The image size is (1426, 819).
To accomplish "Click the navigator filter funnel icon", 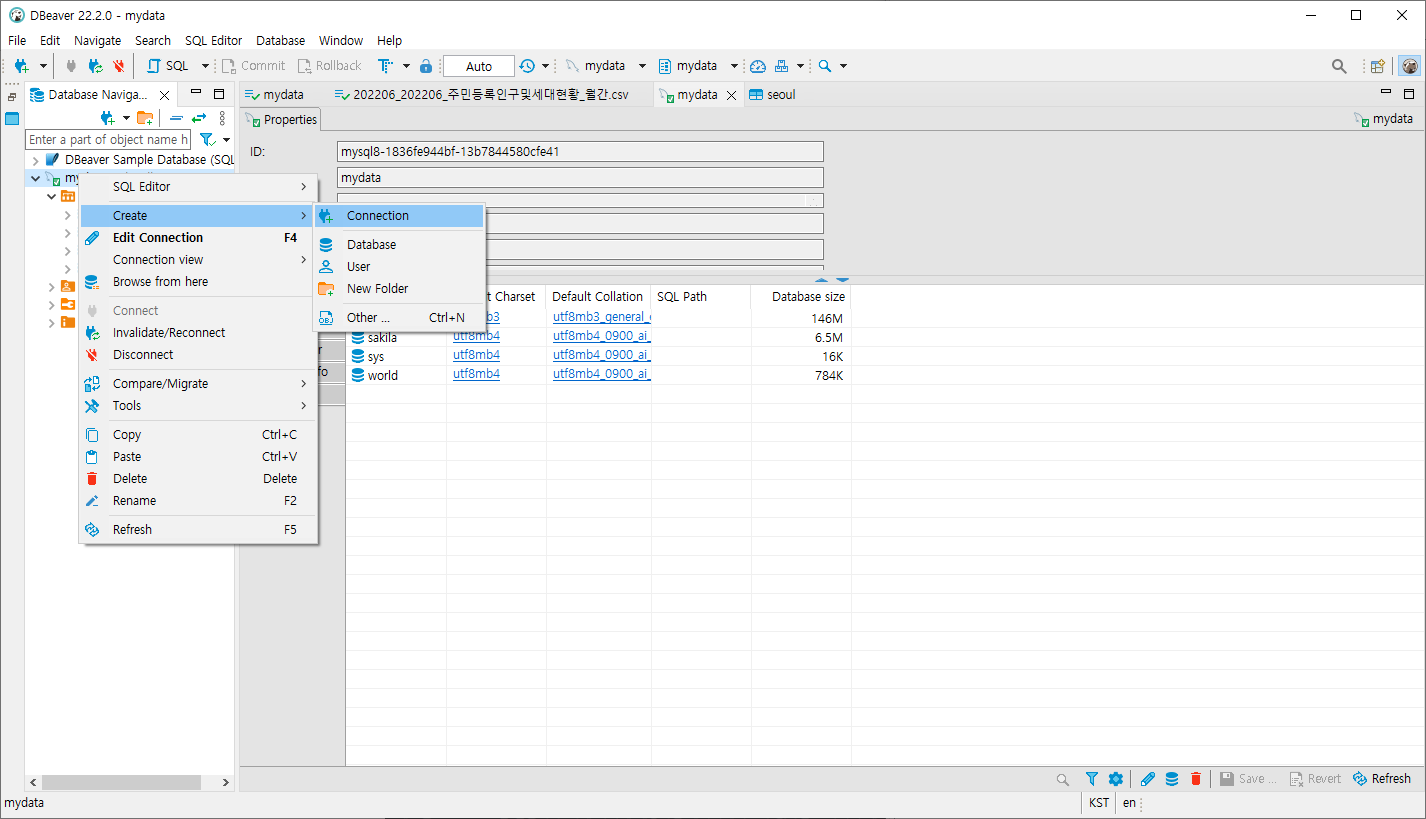I will coord(206,140).
